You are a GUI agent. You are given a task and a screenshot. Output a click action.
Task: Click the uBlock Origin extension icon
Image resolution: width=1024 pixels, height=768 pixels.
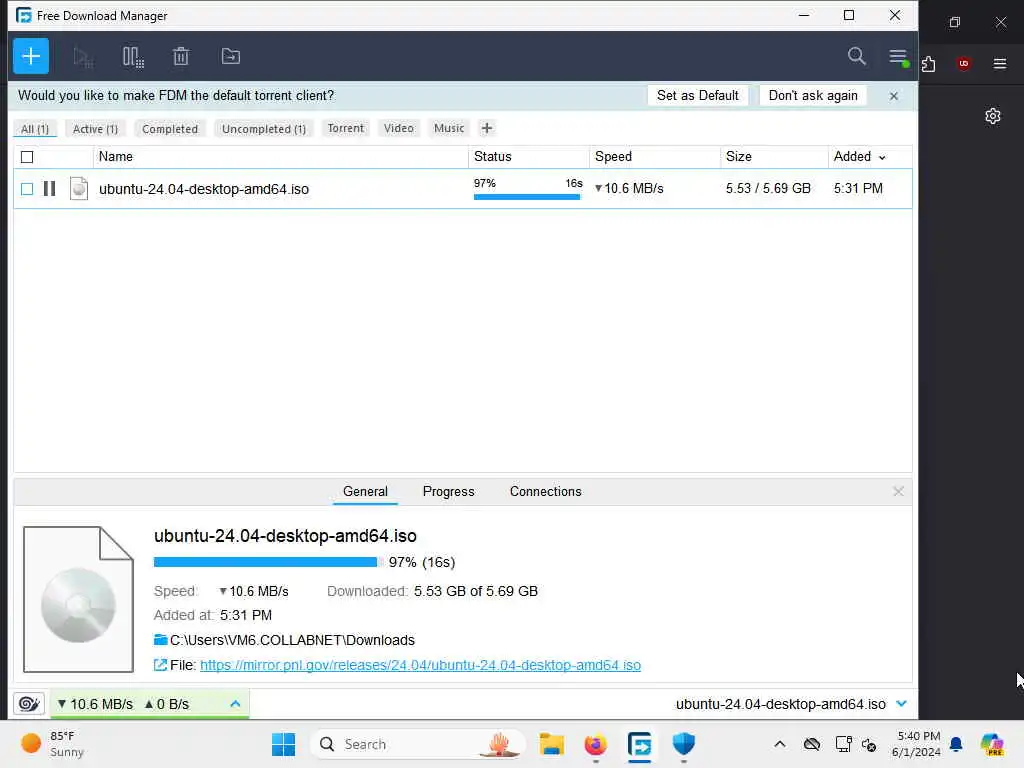(963, 63)
